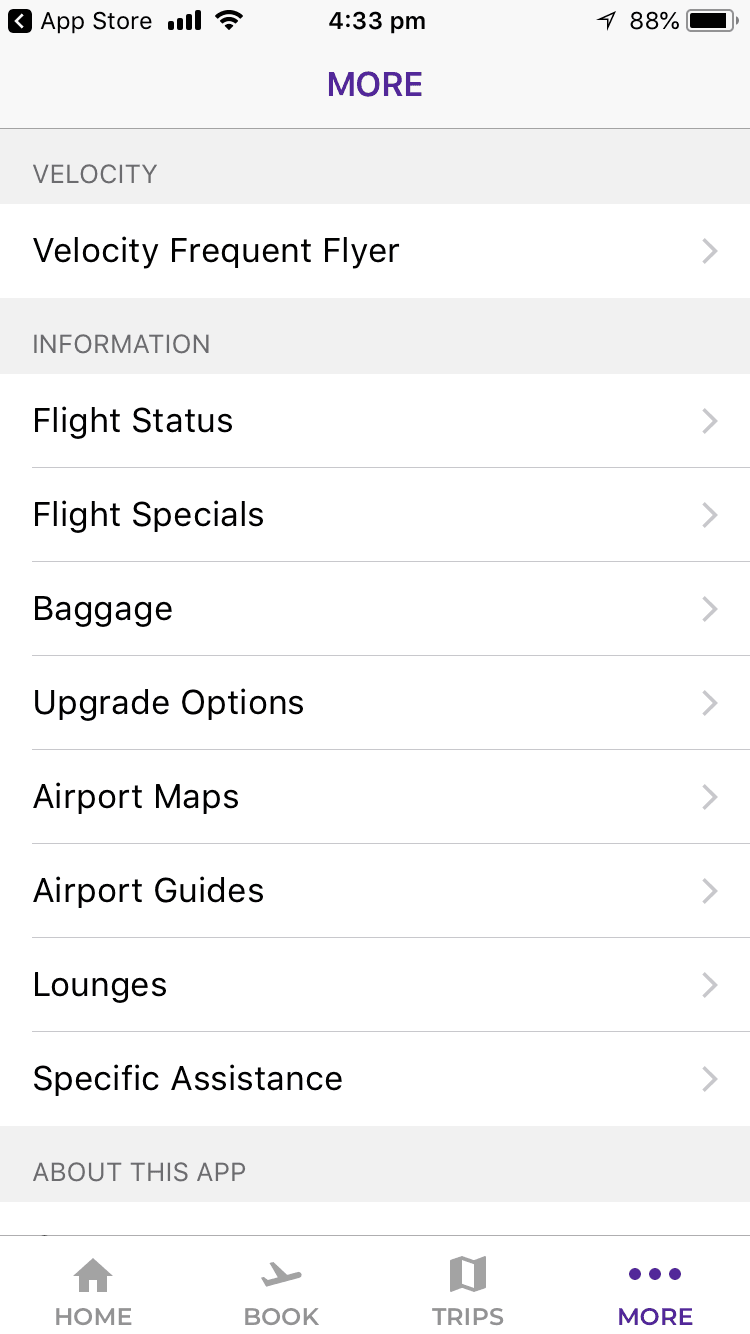The height and width of the screenshot is (1334, 750).
Task: Select the Baggage menu item
Action: tap(103, 609)
